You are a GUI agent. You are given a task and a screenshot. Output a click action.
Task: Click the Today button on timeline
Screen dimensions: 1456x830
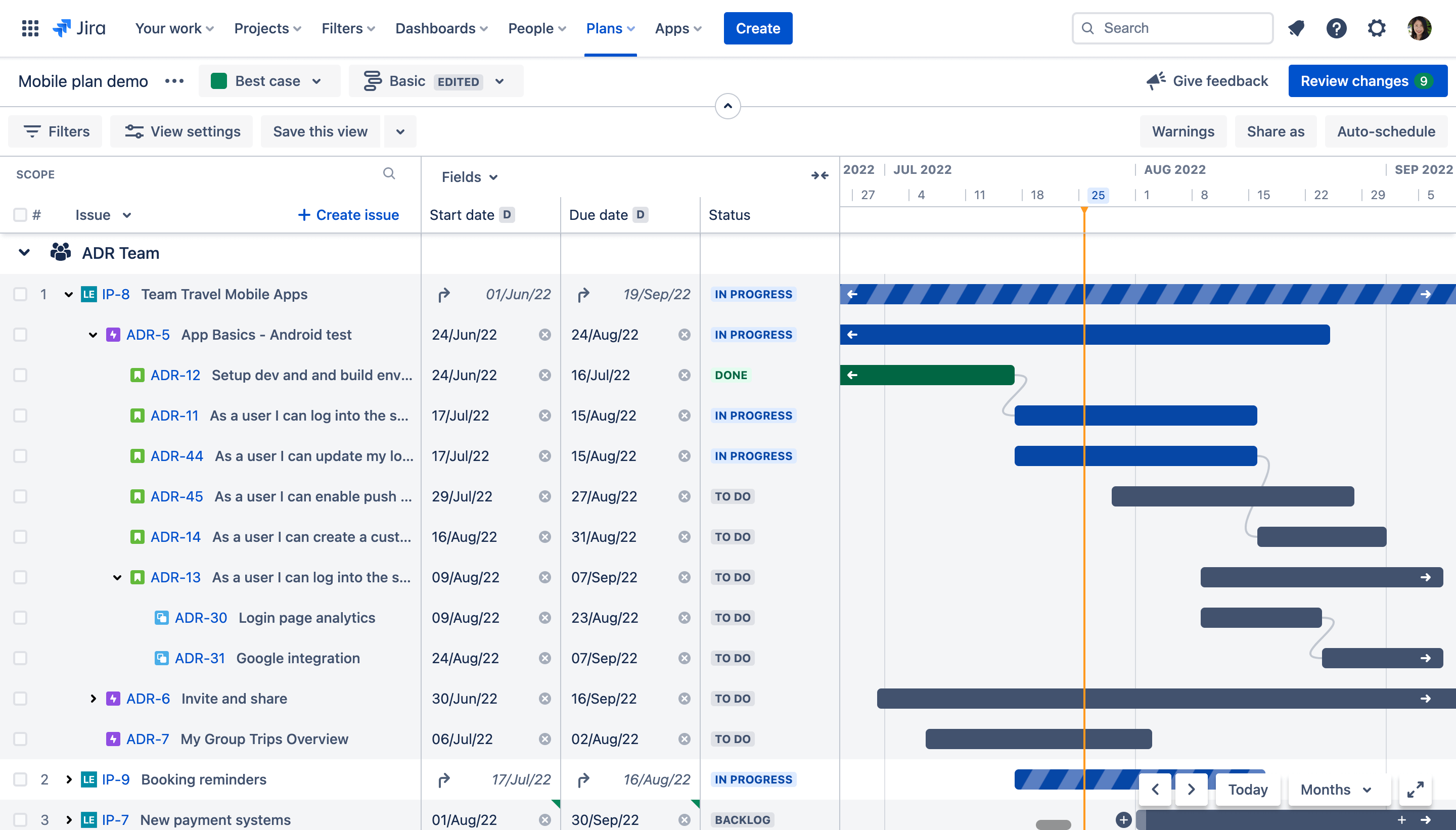pyautogui.click(x=1248, y=789)
